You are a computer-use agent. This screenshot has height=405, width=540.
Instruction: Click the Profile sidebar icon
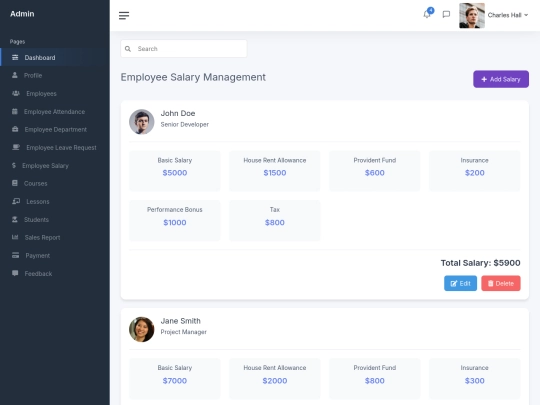(15, 75)
